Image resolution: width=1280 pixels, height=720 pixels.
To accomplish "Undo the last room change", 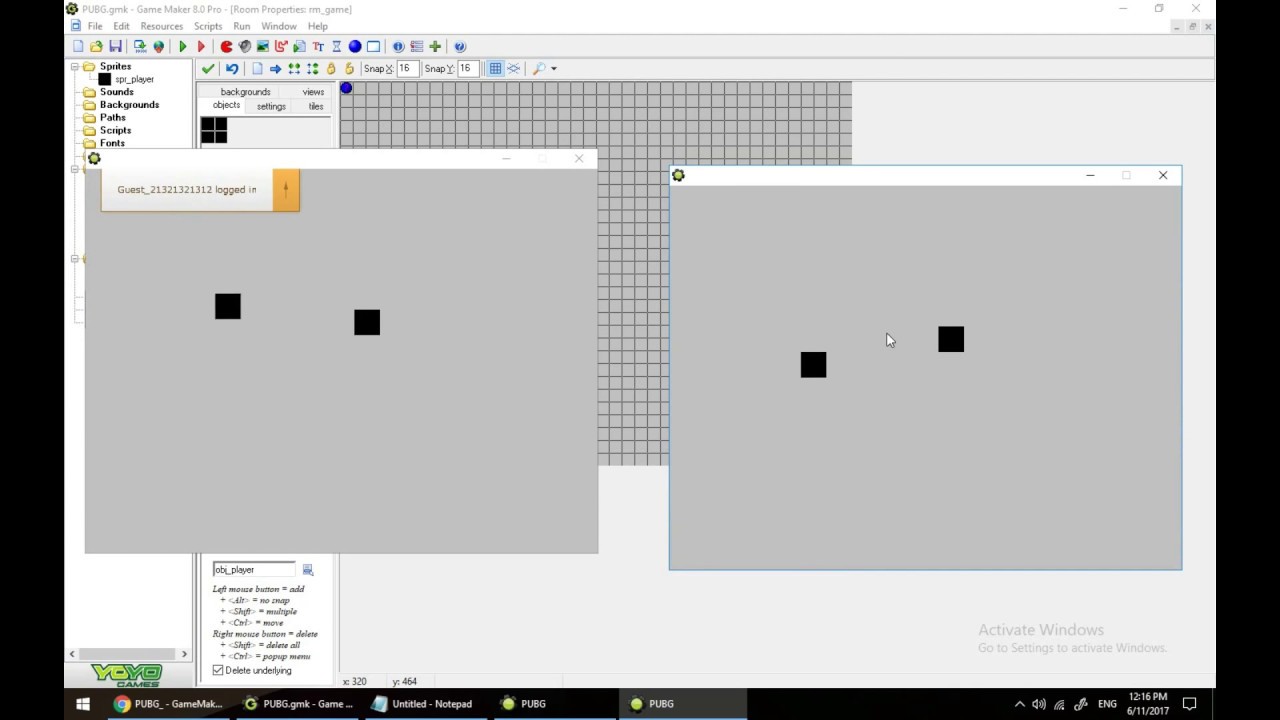I will pos(232,68).
